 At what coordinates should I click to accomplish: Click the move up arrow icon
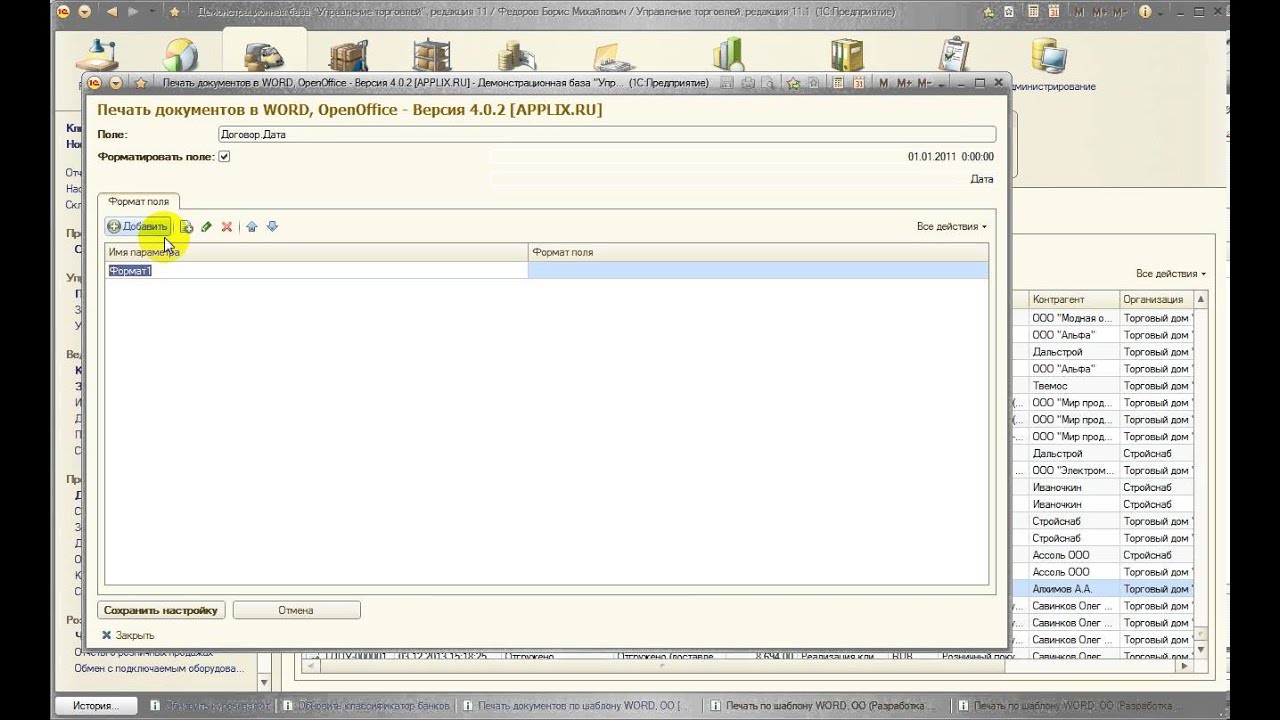point(252,227)
